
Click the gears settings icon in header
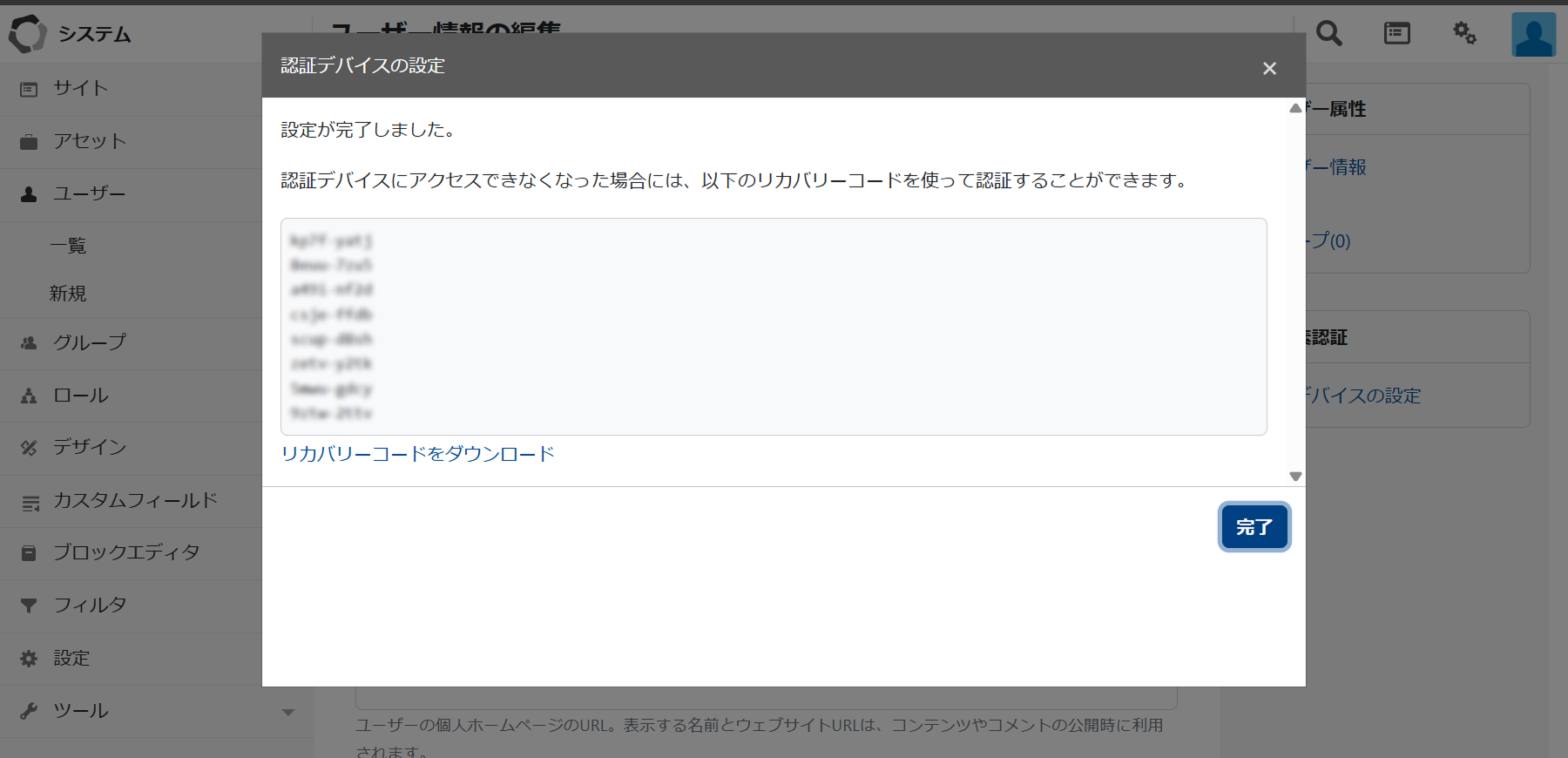[x=1464, y=34]
